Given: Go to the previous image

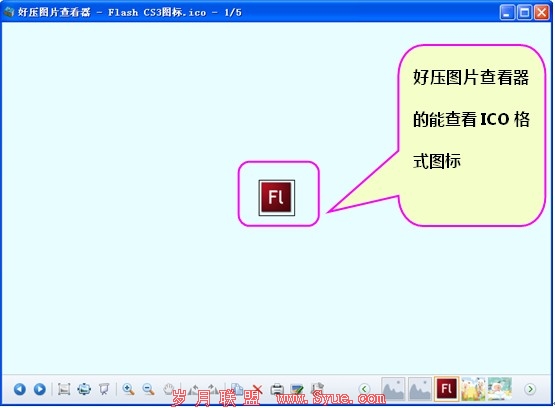Looking at the screenshot, I should [20, 389].
